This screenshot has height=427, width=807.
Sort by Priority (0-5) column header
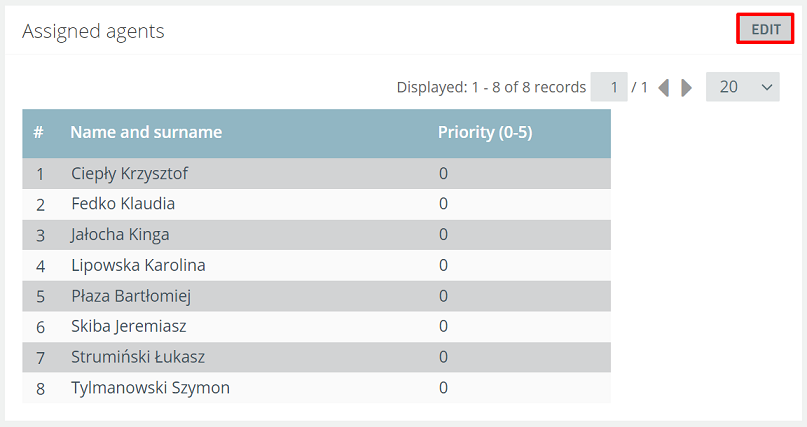[x=485, y=132]
